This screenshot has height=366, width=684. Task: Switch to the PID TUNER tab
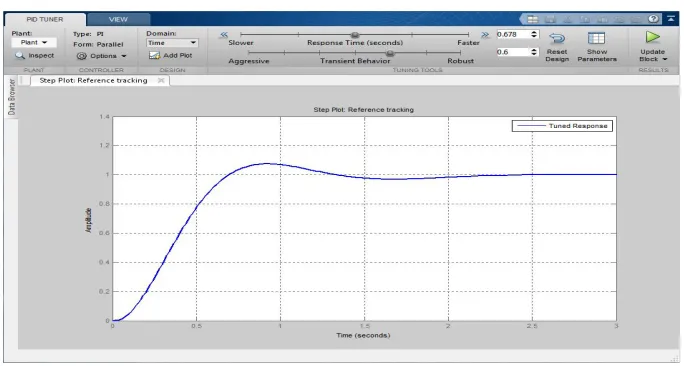[x=44, y=19]
